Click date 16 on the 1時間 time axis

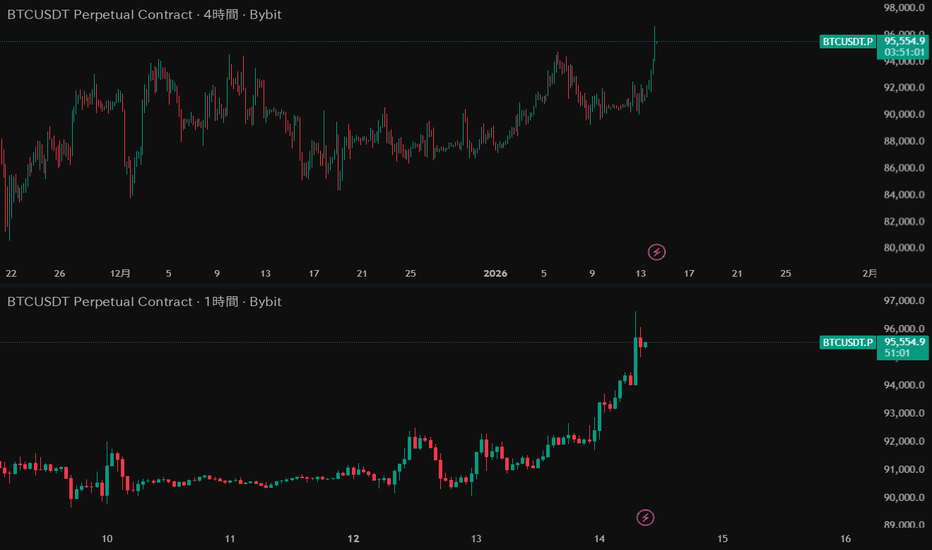coord(845,539)
